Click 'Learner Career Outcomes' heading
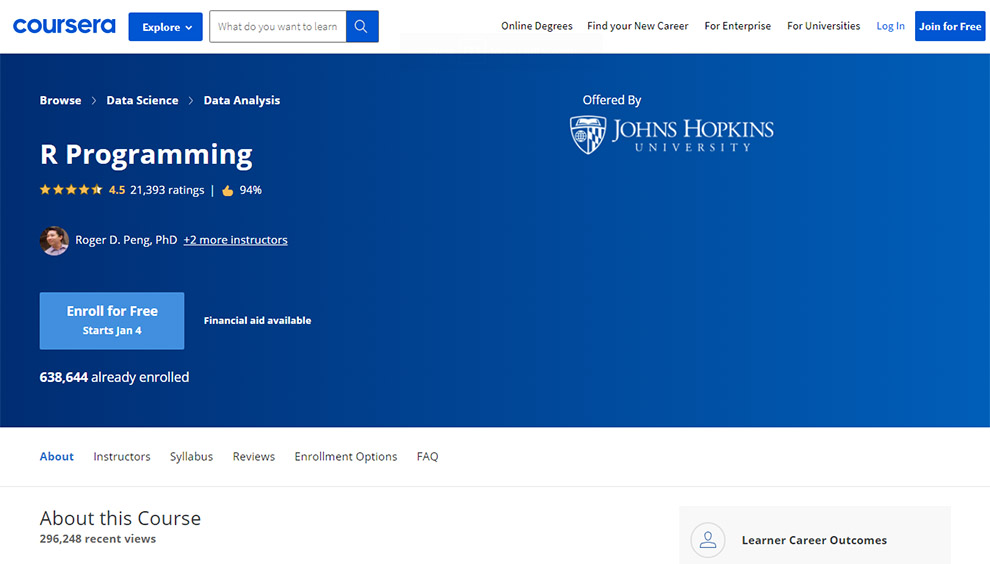The width and height of the screenshot is (990, 564). coord(814,540)
